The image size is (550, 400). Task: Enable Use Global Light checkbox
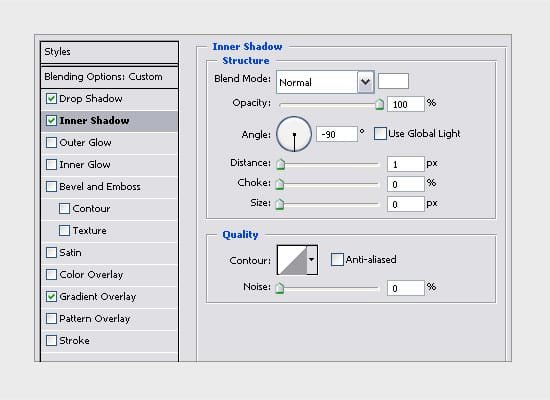tap(380, 134)
